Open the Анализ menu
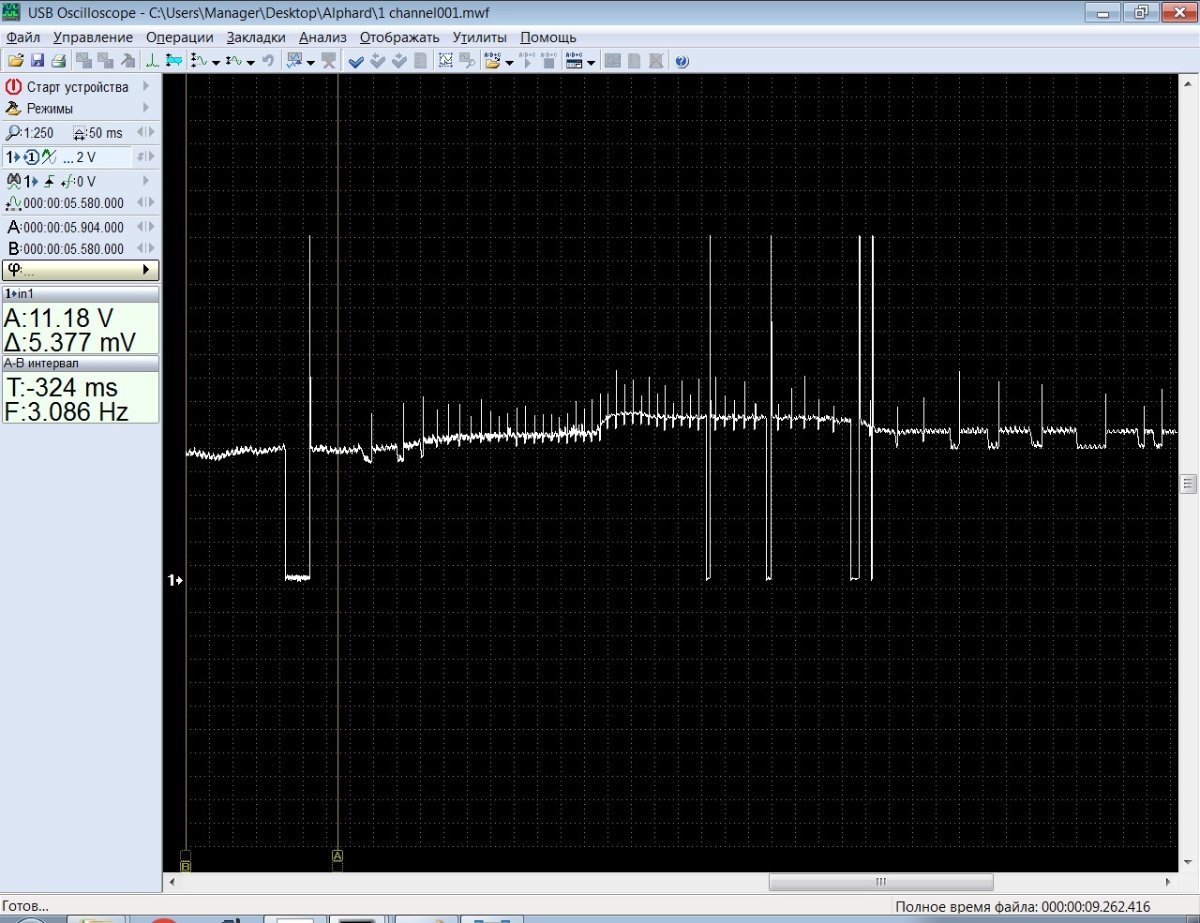 pos(323,37)
